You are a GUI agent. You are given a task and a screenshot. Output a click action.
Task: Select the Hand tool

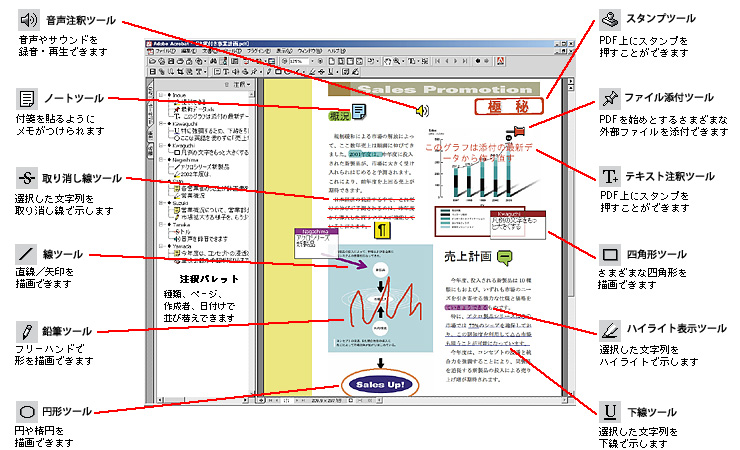(x=387, y=61)
